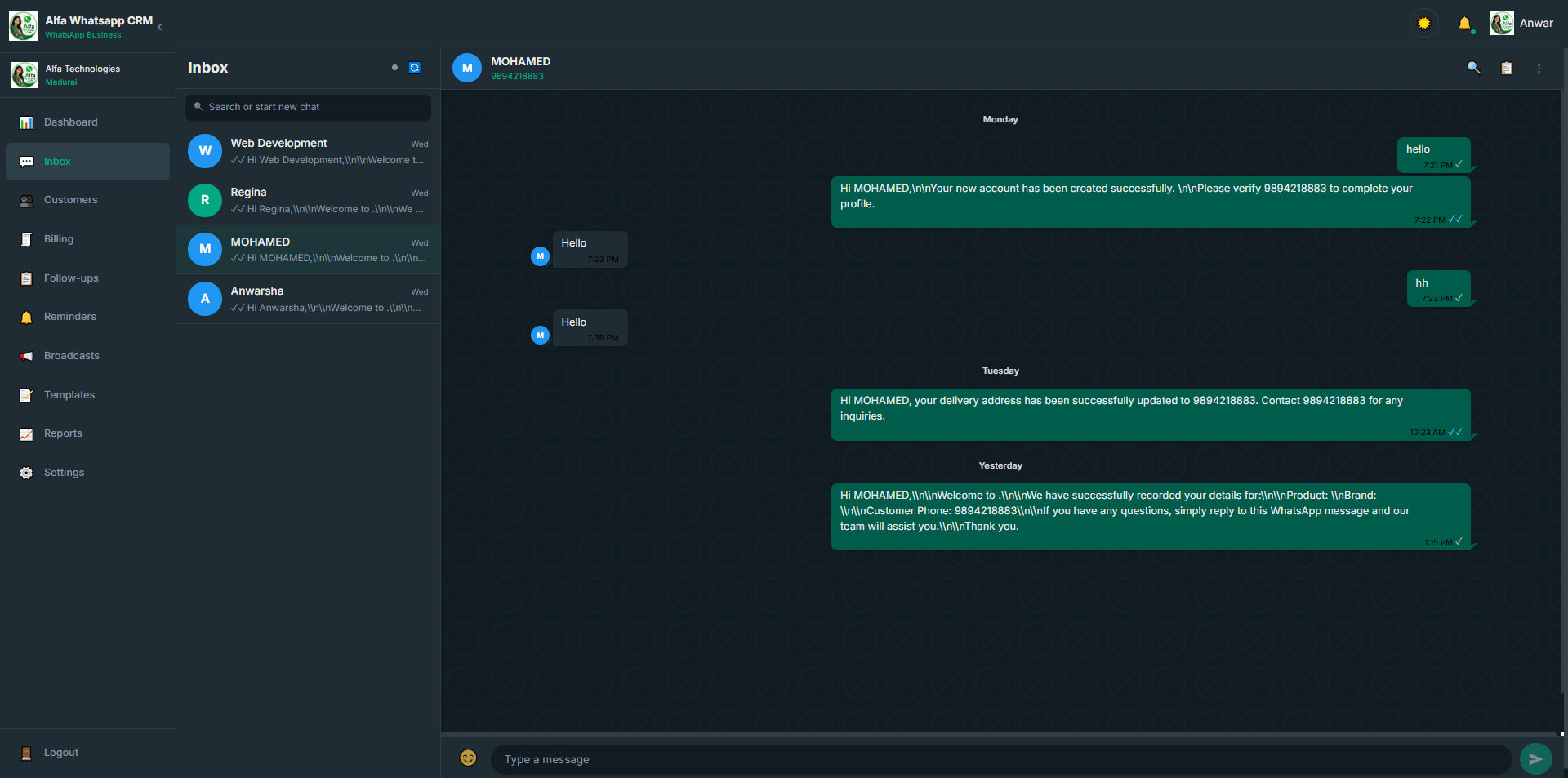
Task: Click the Anwar profile picture
Action: pyautogui.click(x=1502, y=24)
